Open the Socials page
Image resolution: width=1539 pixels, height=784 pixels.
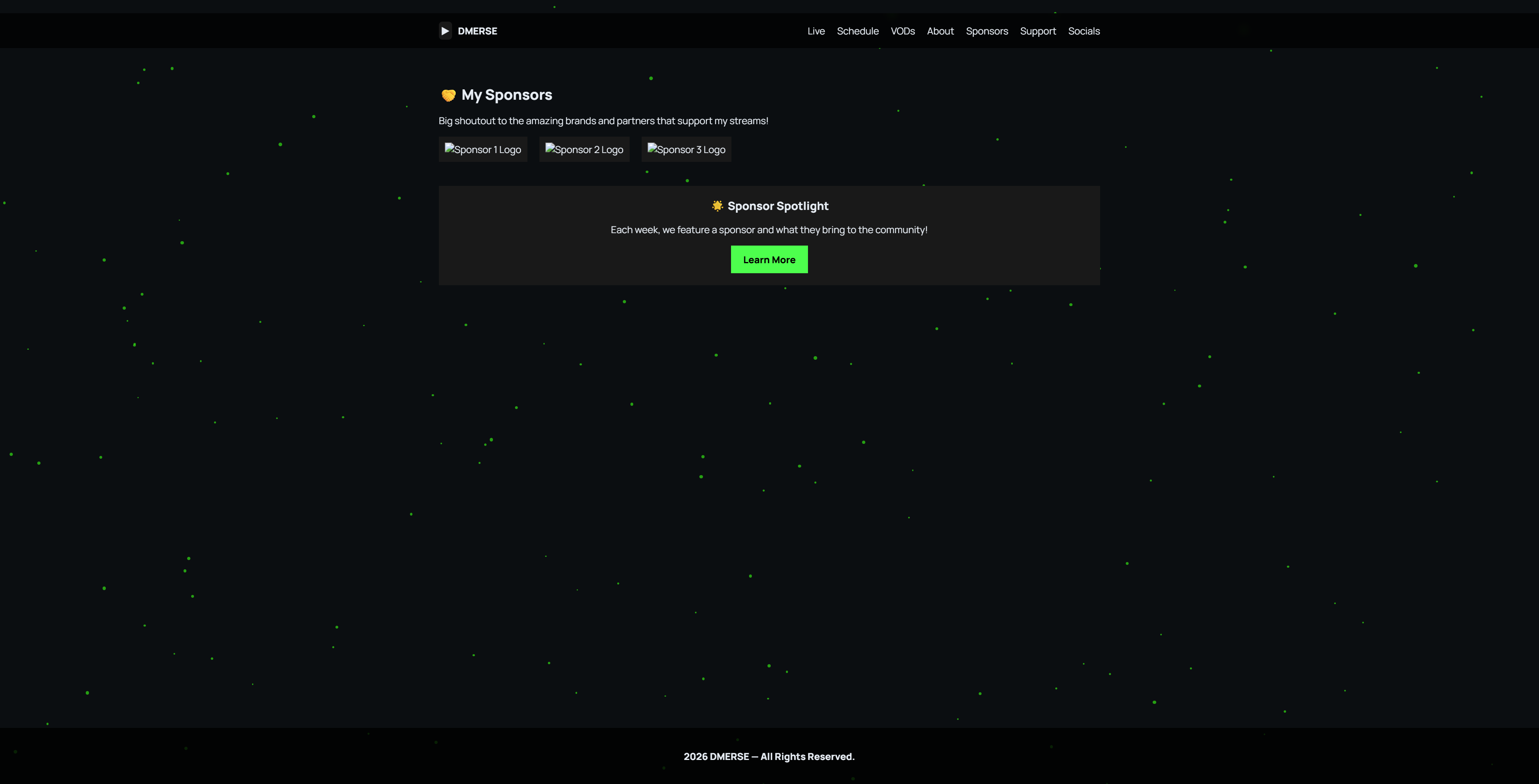[1084, 30]
